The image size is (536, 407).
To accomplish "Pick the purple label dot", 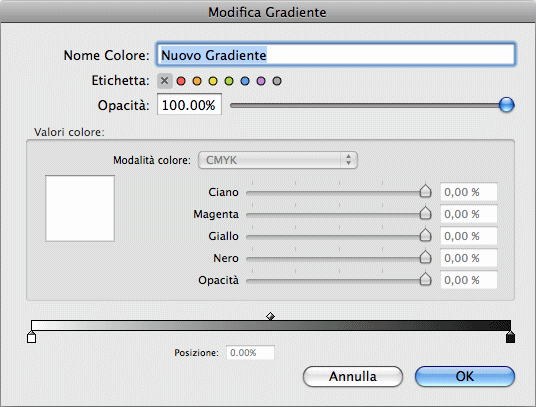I will (261, 81).
